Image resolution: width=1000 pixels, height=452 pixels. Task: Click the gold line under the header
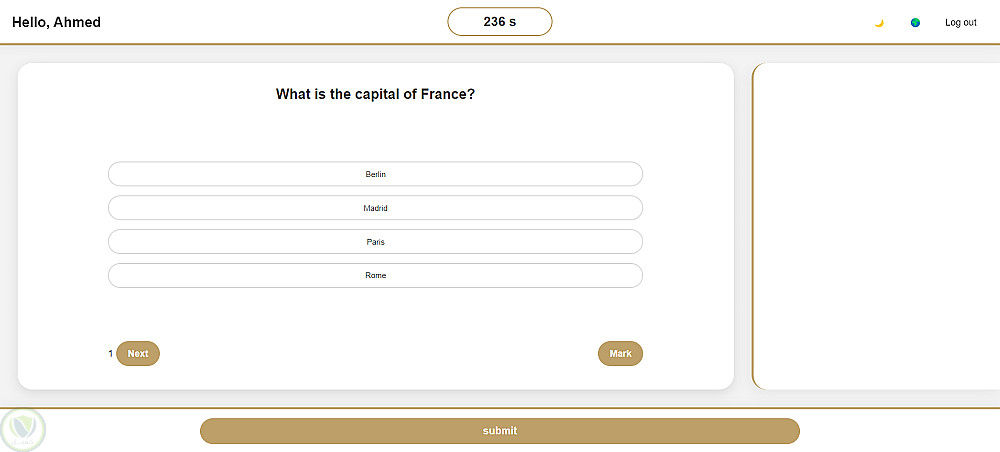[x=300, y=44]
